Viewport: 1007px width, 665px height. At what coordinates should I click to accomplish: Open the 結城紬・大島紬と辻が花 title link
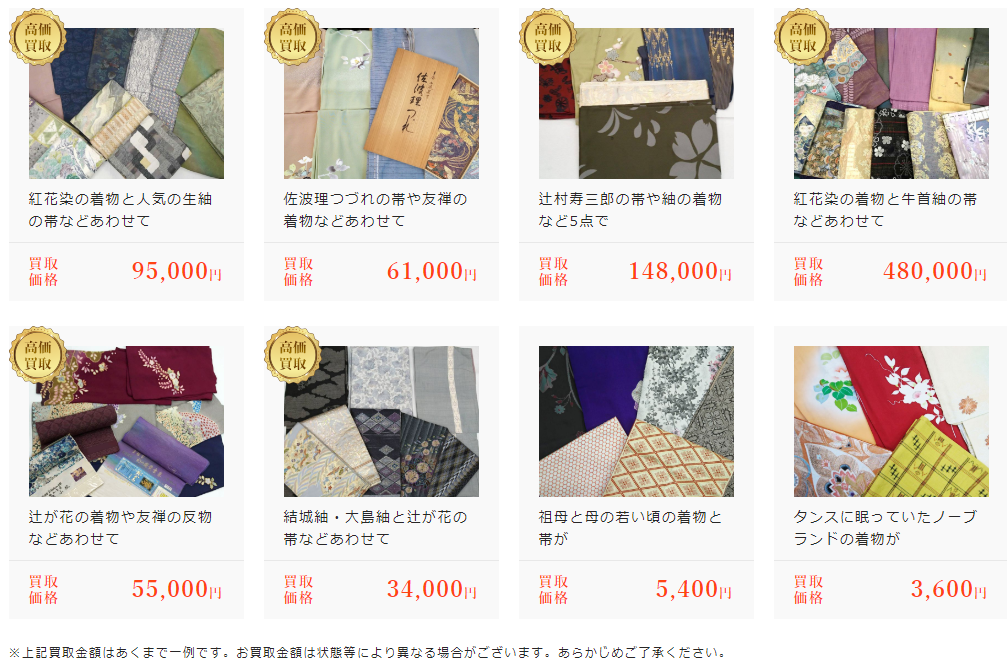(x=376, y=528)
